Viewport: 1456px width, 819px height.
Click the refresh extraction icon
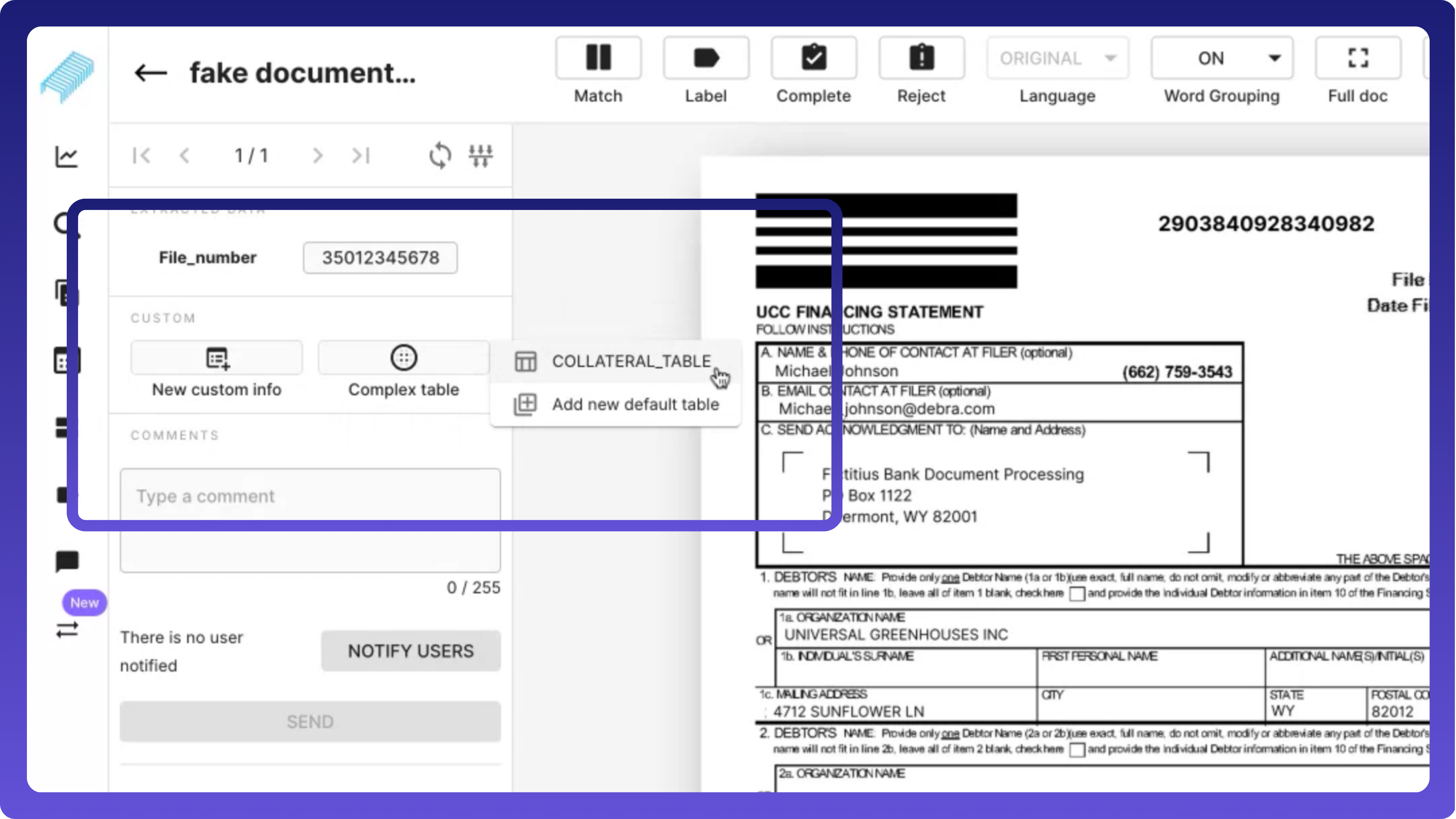pos(440,155)
